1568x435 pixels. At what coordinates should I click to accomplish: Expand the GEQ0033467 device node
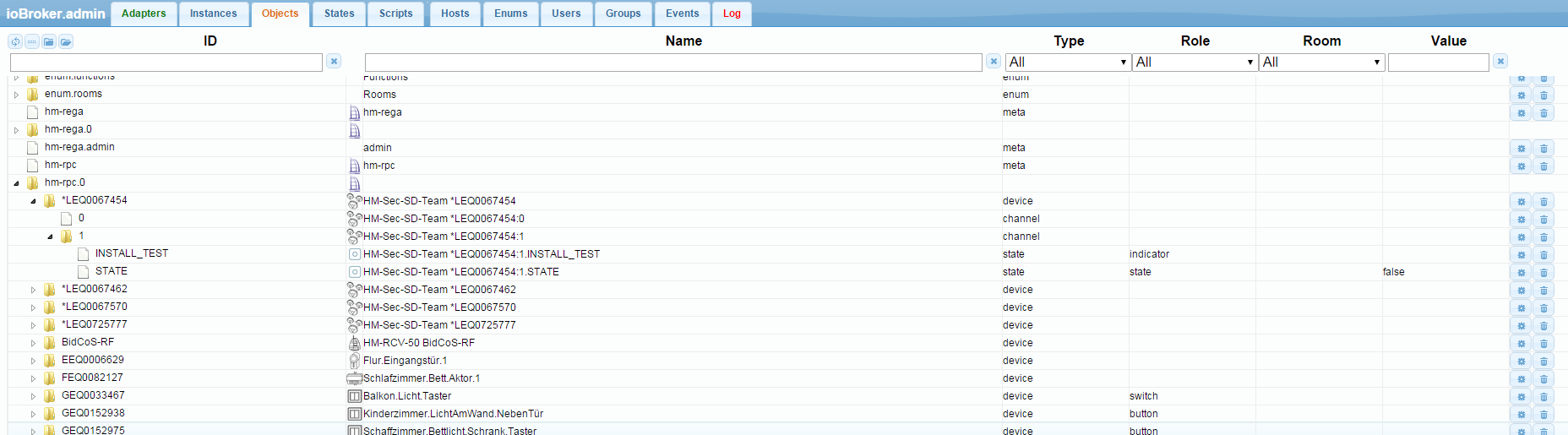point(33,396)
